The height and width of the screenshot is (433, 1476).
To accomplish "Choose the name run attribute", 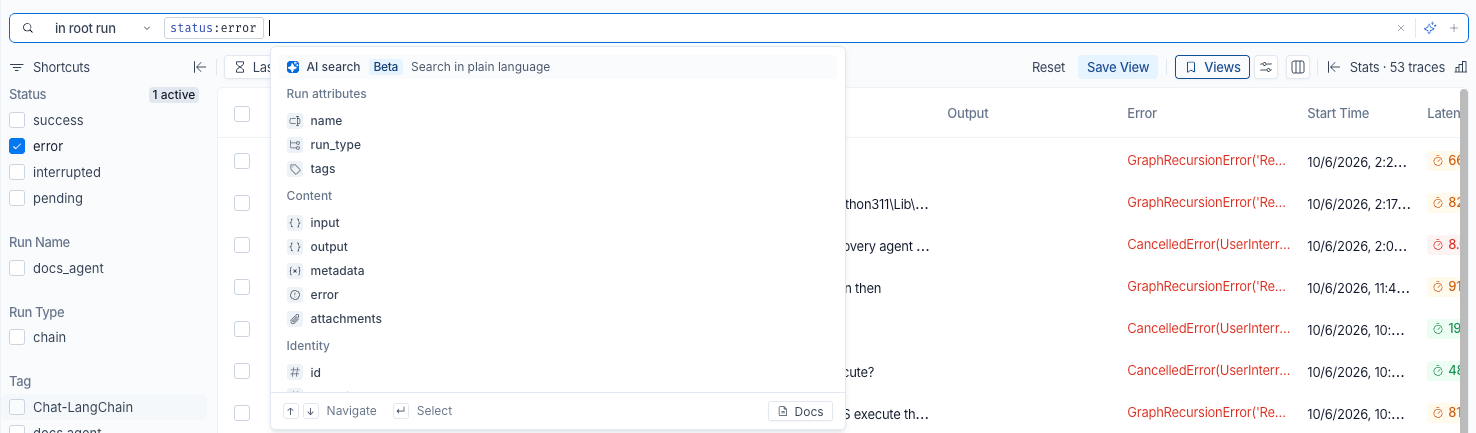I will (x=558, y=121).
